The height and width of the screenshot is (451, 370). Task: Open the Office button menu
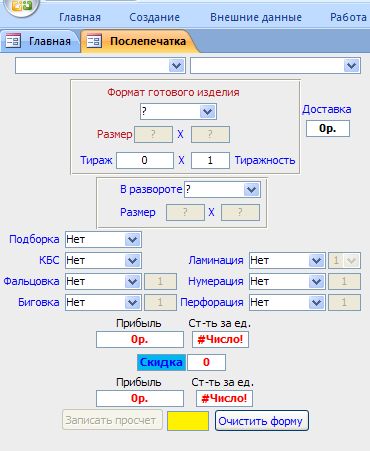(23, 7)
